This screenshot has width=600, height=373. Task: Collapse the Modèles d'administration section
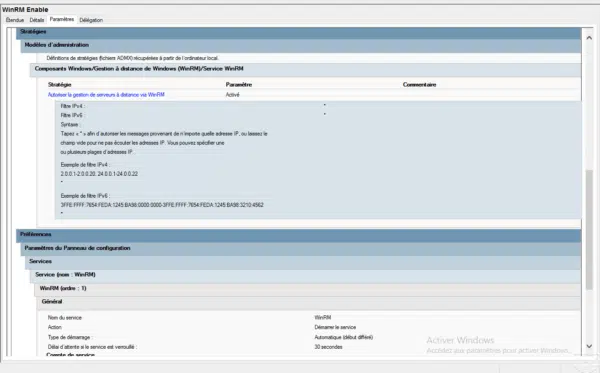pos(301,45)
